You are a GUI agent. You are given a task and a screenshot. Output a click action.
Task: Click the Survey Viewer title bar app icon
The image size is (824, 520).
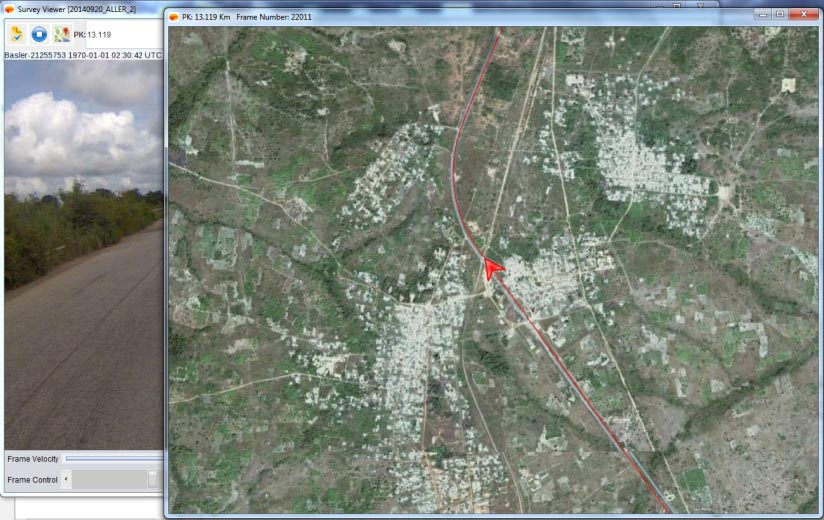coord(9,9)
